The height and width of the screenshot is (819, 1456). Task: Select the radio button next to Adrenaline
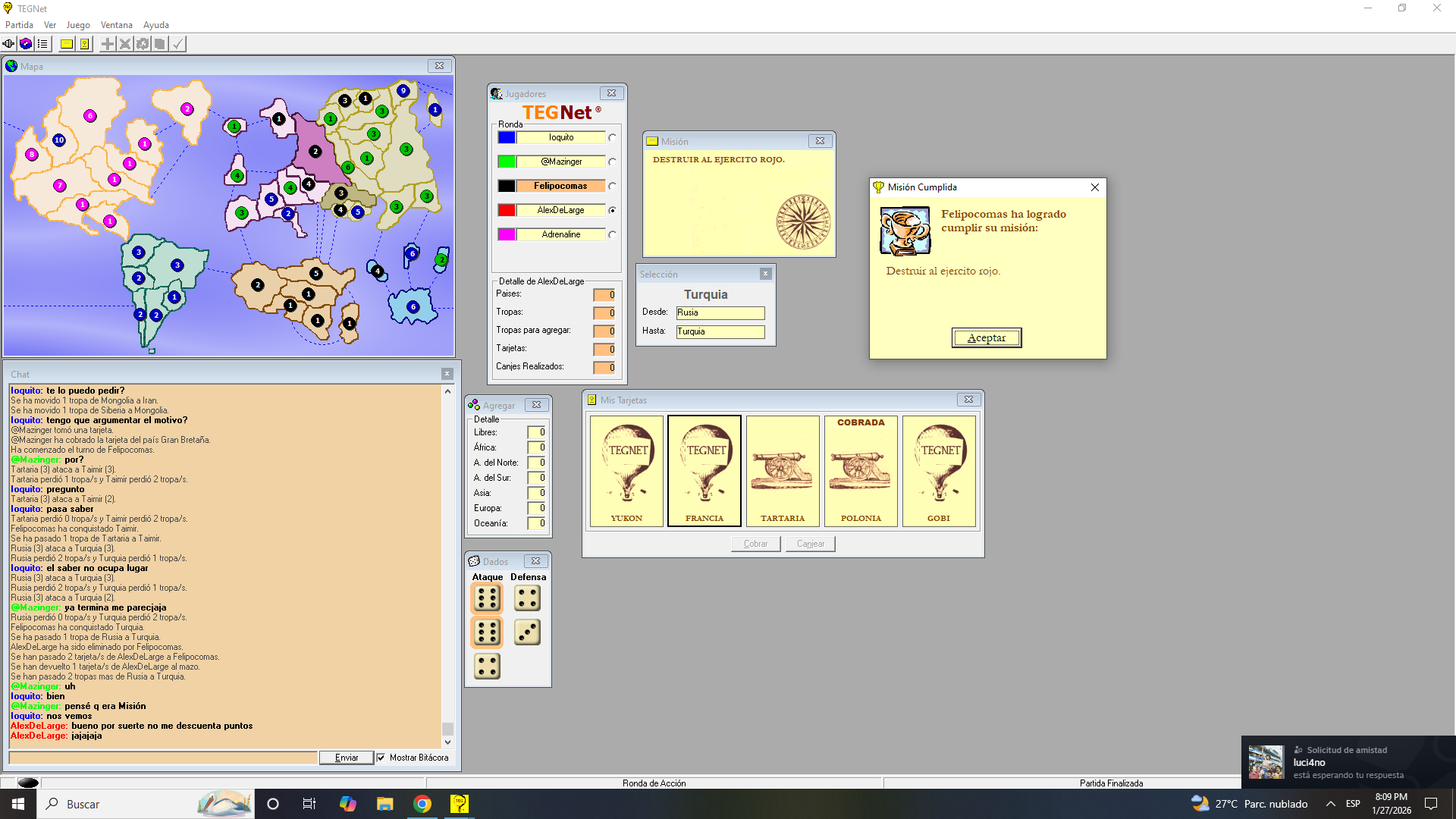[x=612, y=235]
